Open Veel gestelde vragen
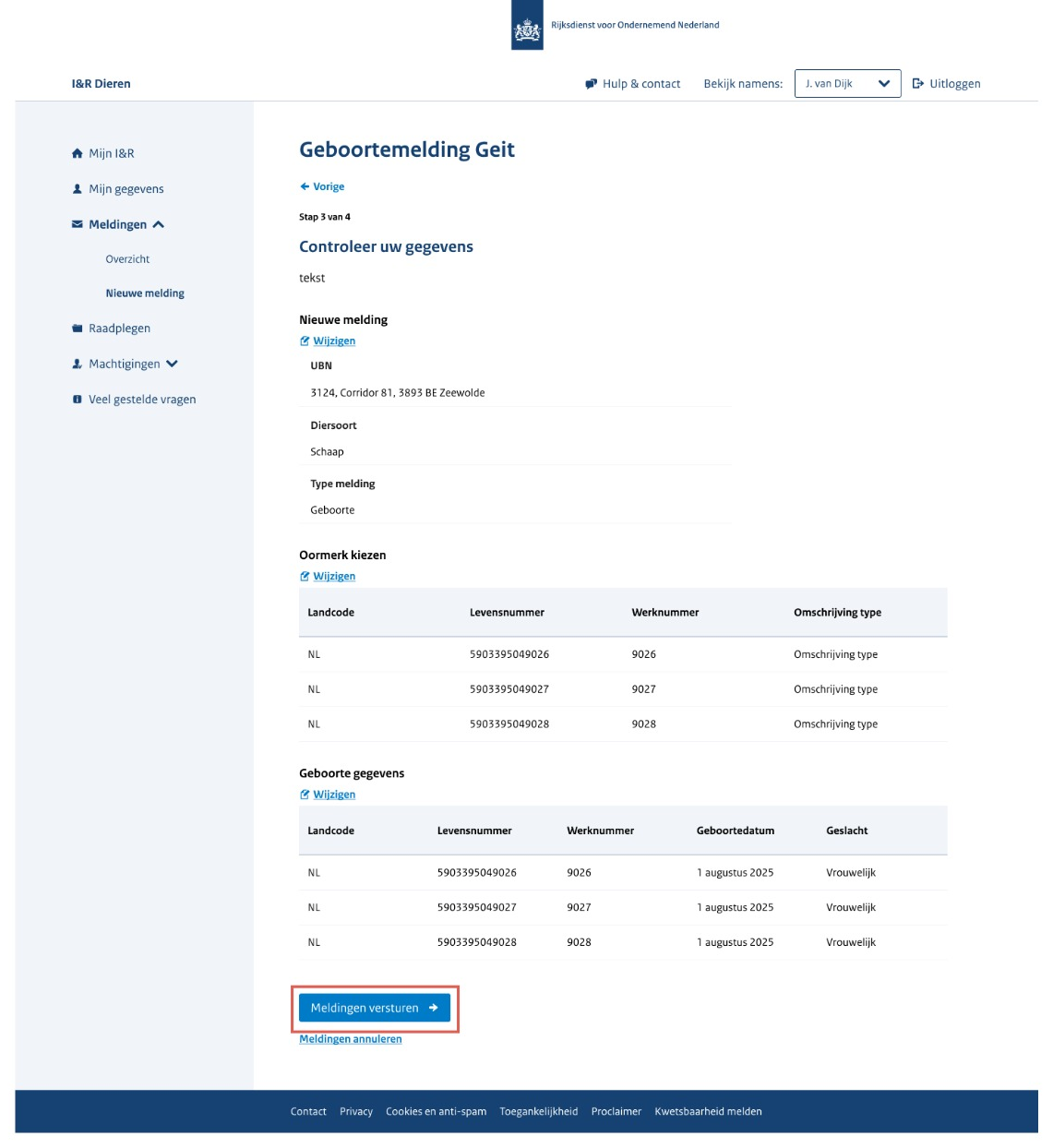This screenshot has height=1148, width=1053. 142,400
